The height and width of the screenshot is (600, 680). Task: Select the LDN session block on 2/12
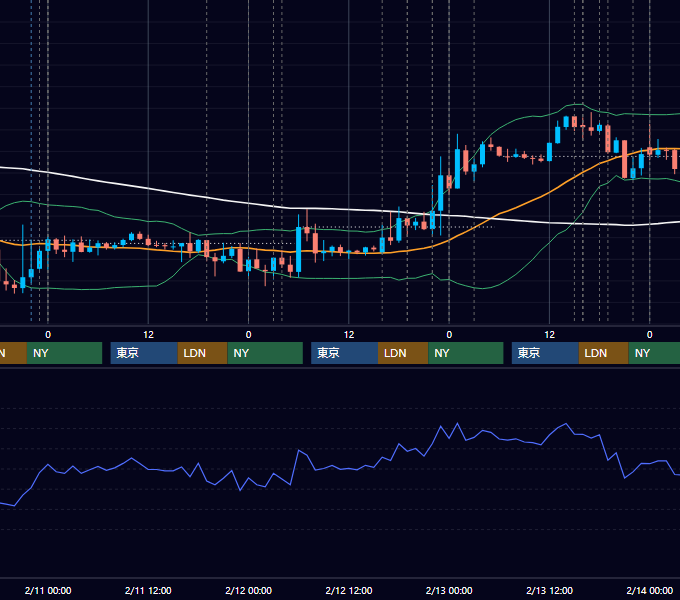403,353
